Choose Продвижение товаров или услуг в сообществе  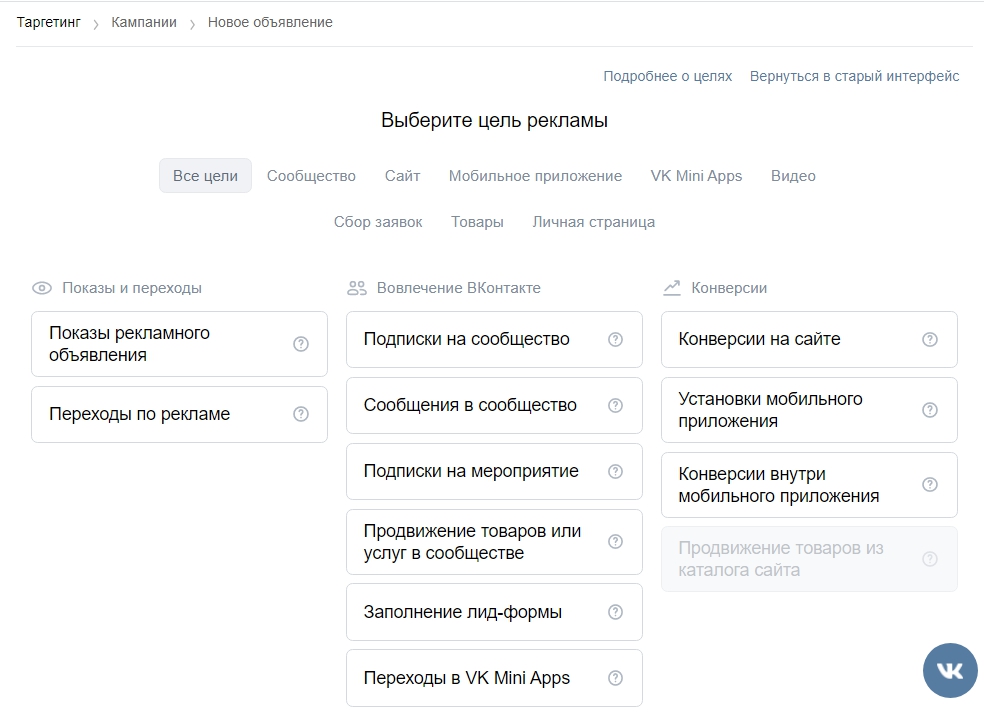point(495,542)
